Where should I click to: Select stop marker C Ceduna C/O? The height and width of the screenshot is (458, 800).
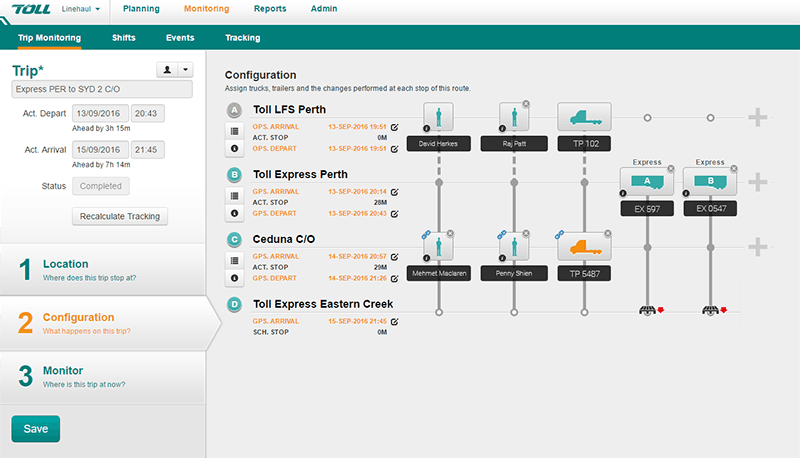click(234, 239)
